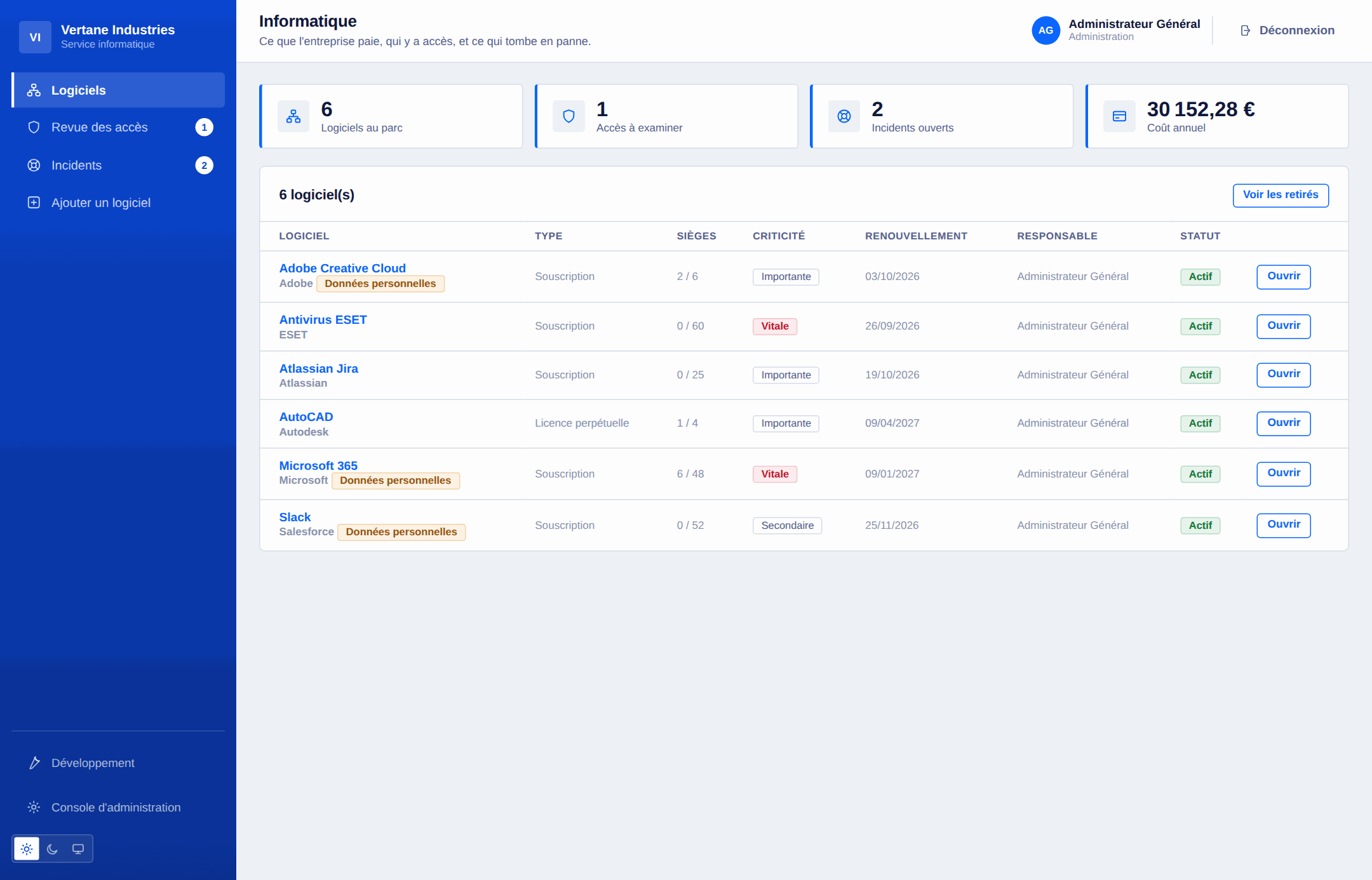Click the Coût annuel stat card
This screenshot has width=1372, height=880.
[1217, 116]
